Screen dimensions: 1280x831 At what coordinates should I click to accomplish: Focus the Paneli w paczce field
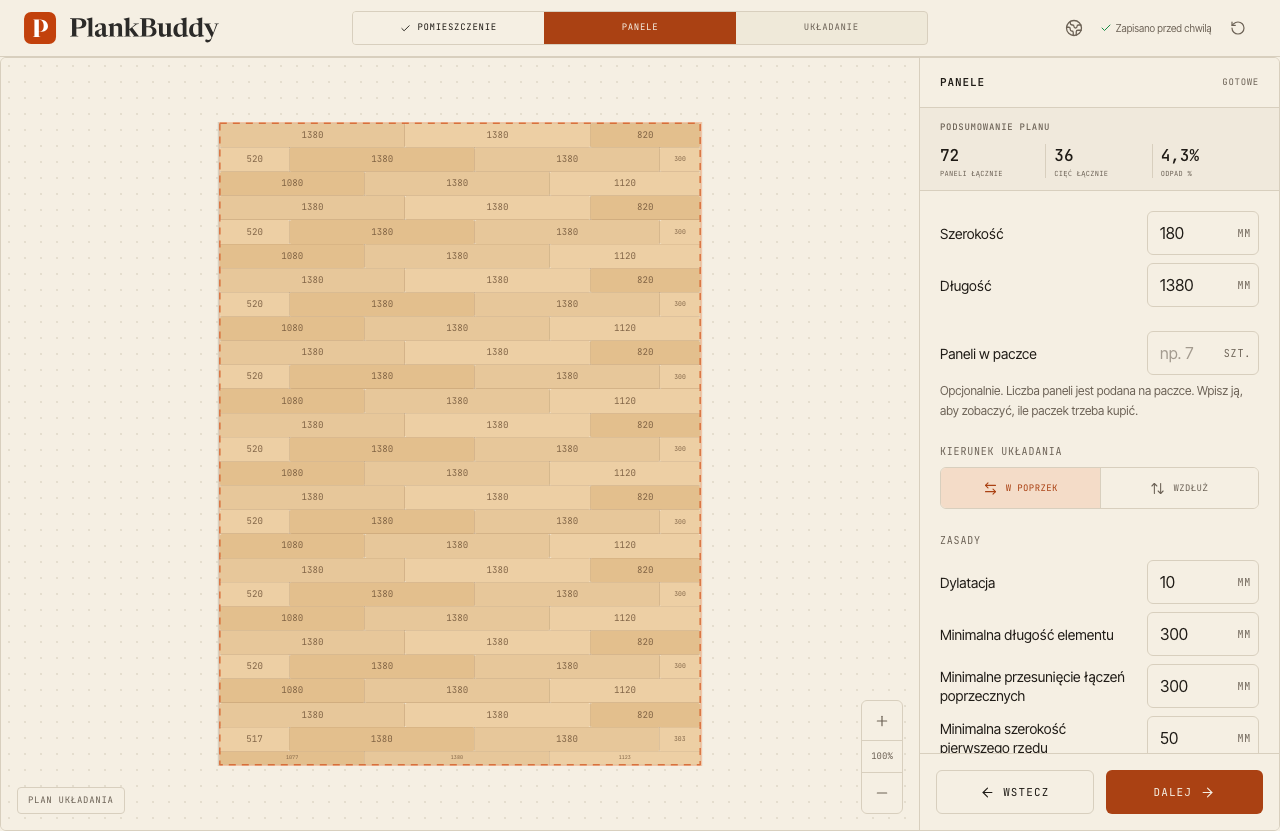pos(1202,353)
